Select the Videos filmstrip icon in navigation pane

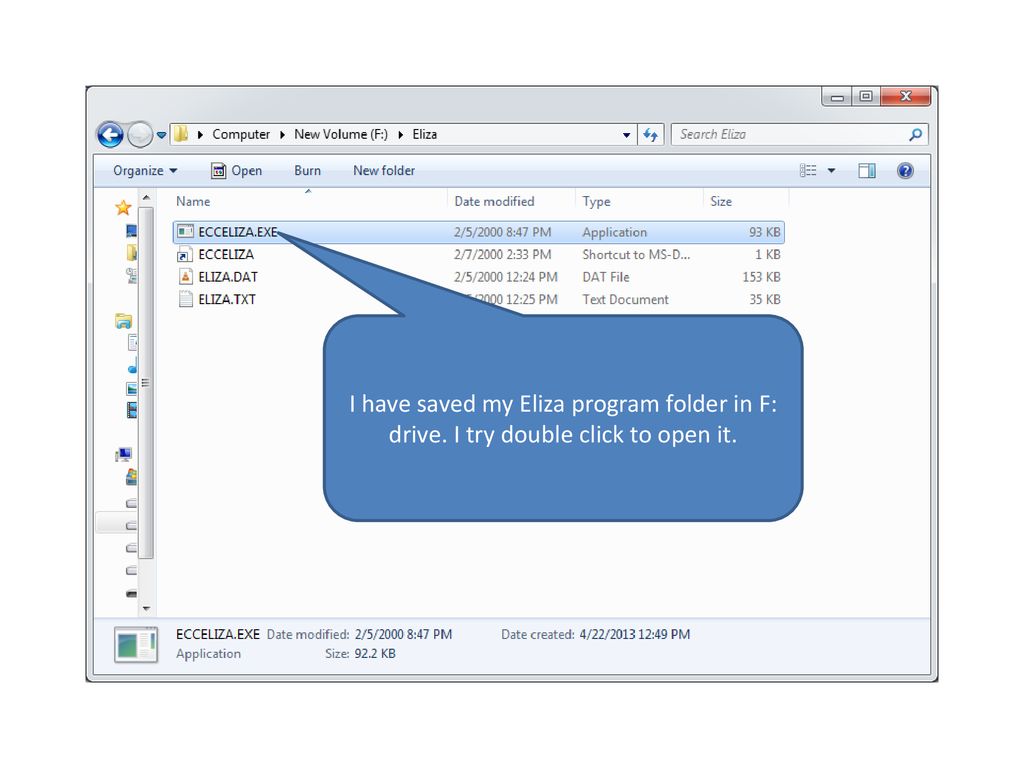tap(132, 409)
